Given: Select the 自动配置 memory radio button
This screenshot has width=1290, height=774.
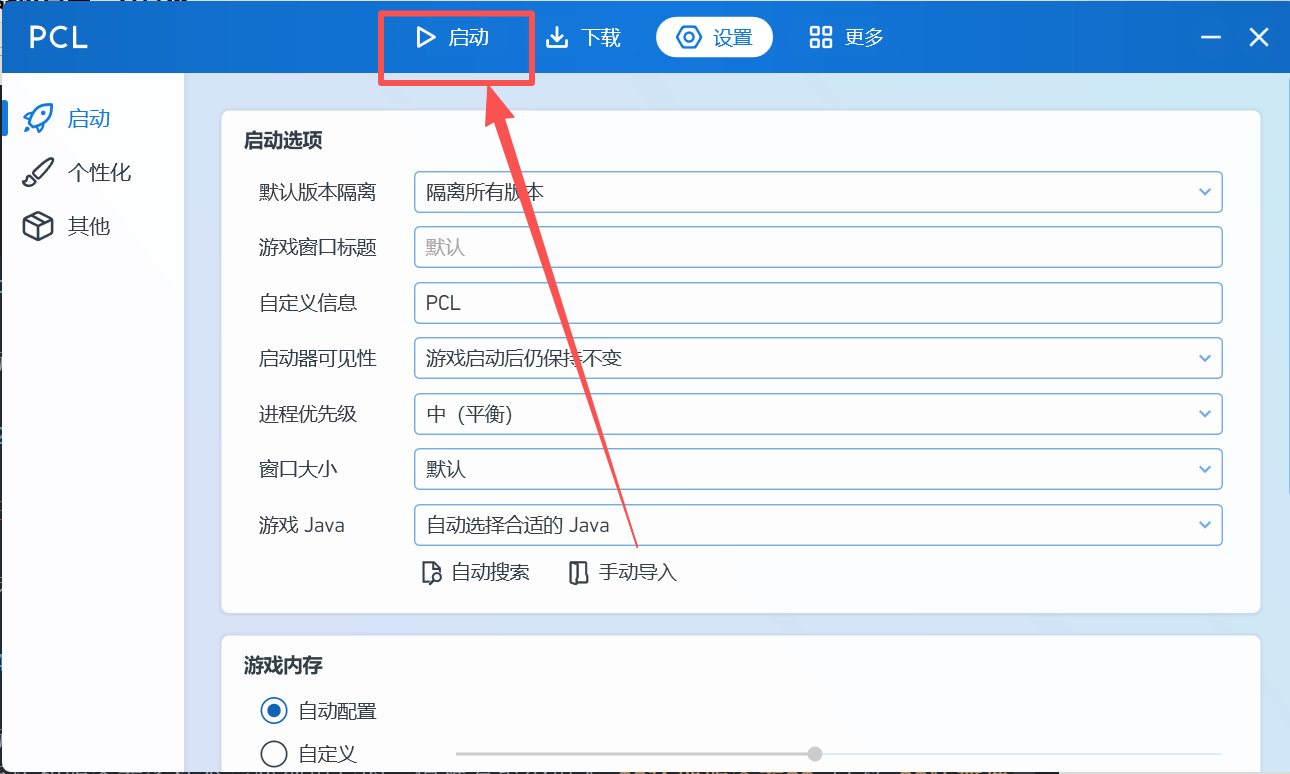Looking at the screenshot, I should click(273, 711).
